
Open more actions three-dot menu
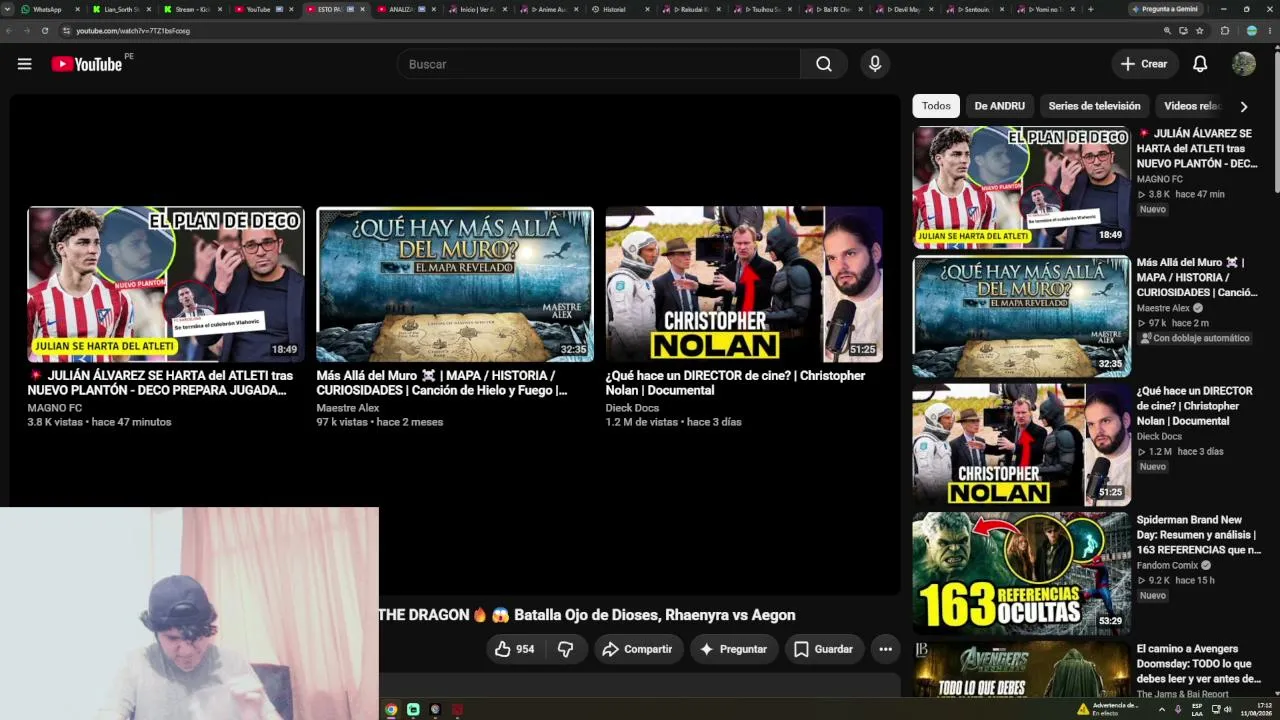tap(885, 649)
